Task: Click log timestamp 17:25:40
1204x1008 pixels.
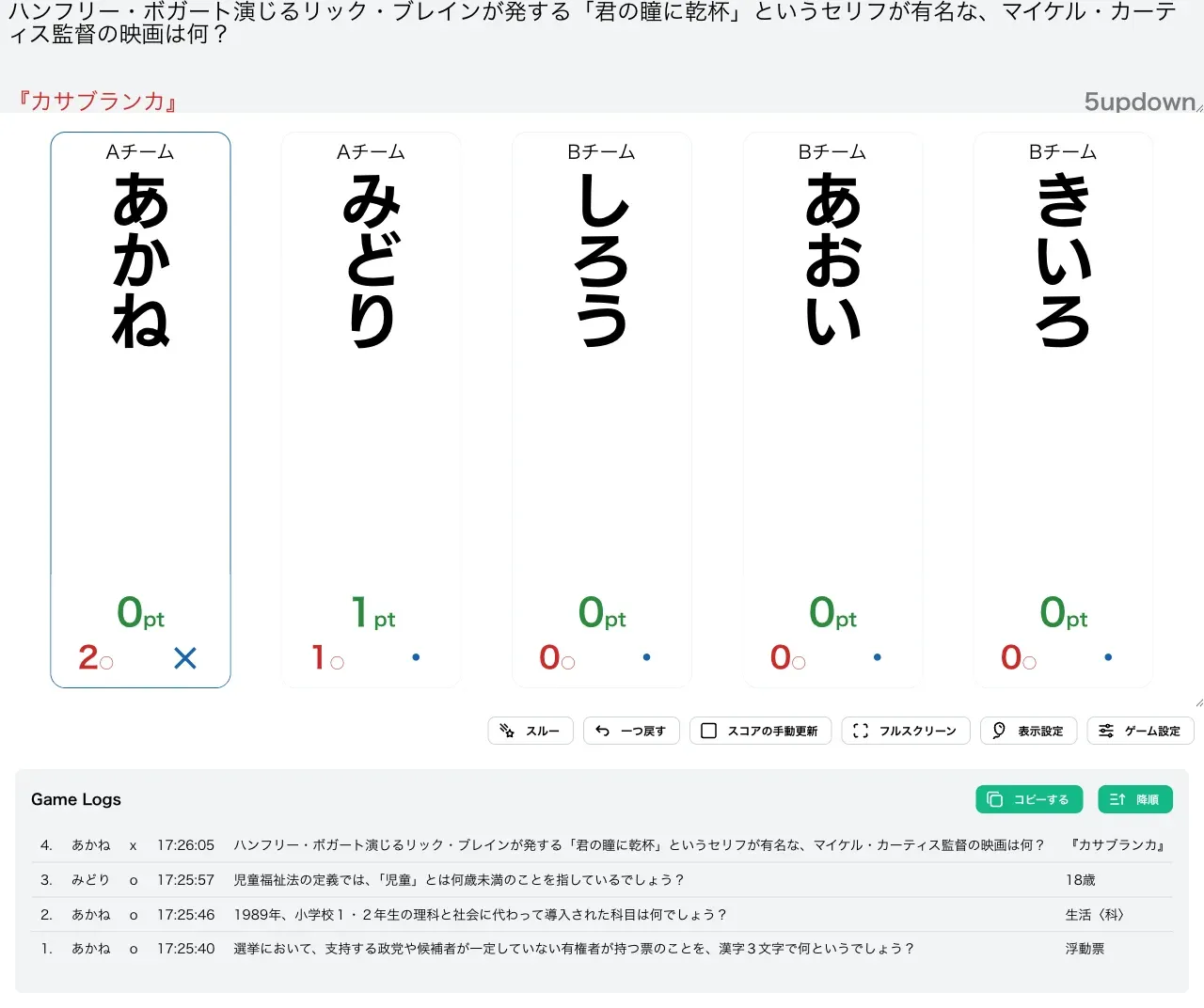Action: 186,949
